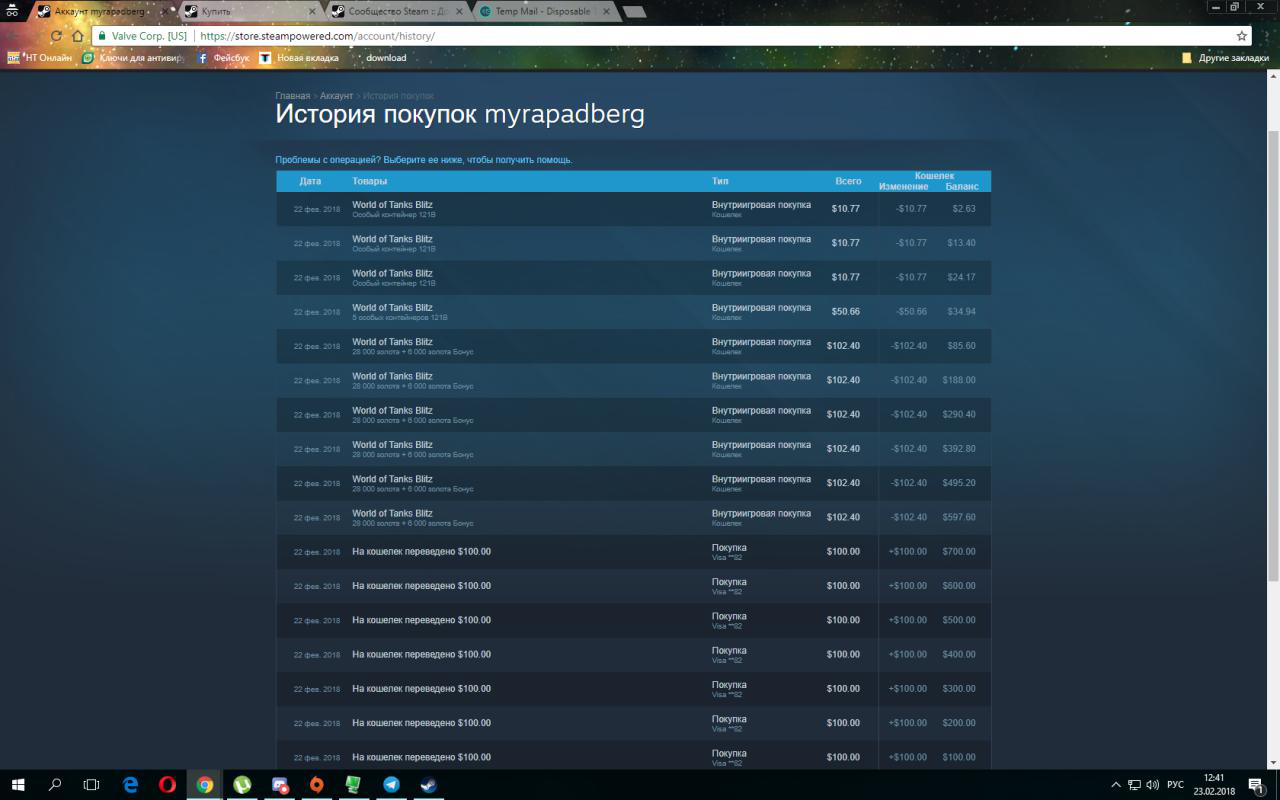Viewport: 1280px width, 800px height.
Task: Open the wallet top-up with balance $400.00
Action: point(634,654)
